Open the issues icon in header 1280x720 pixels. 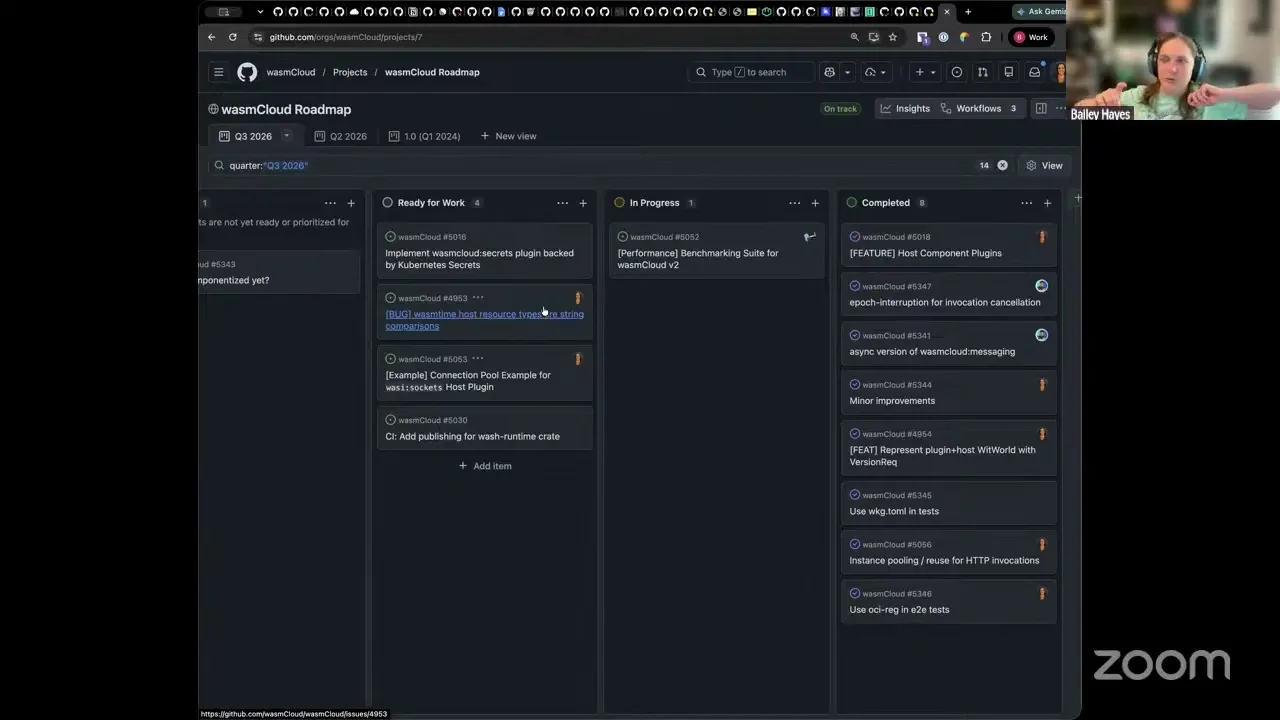[956, 72]
